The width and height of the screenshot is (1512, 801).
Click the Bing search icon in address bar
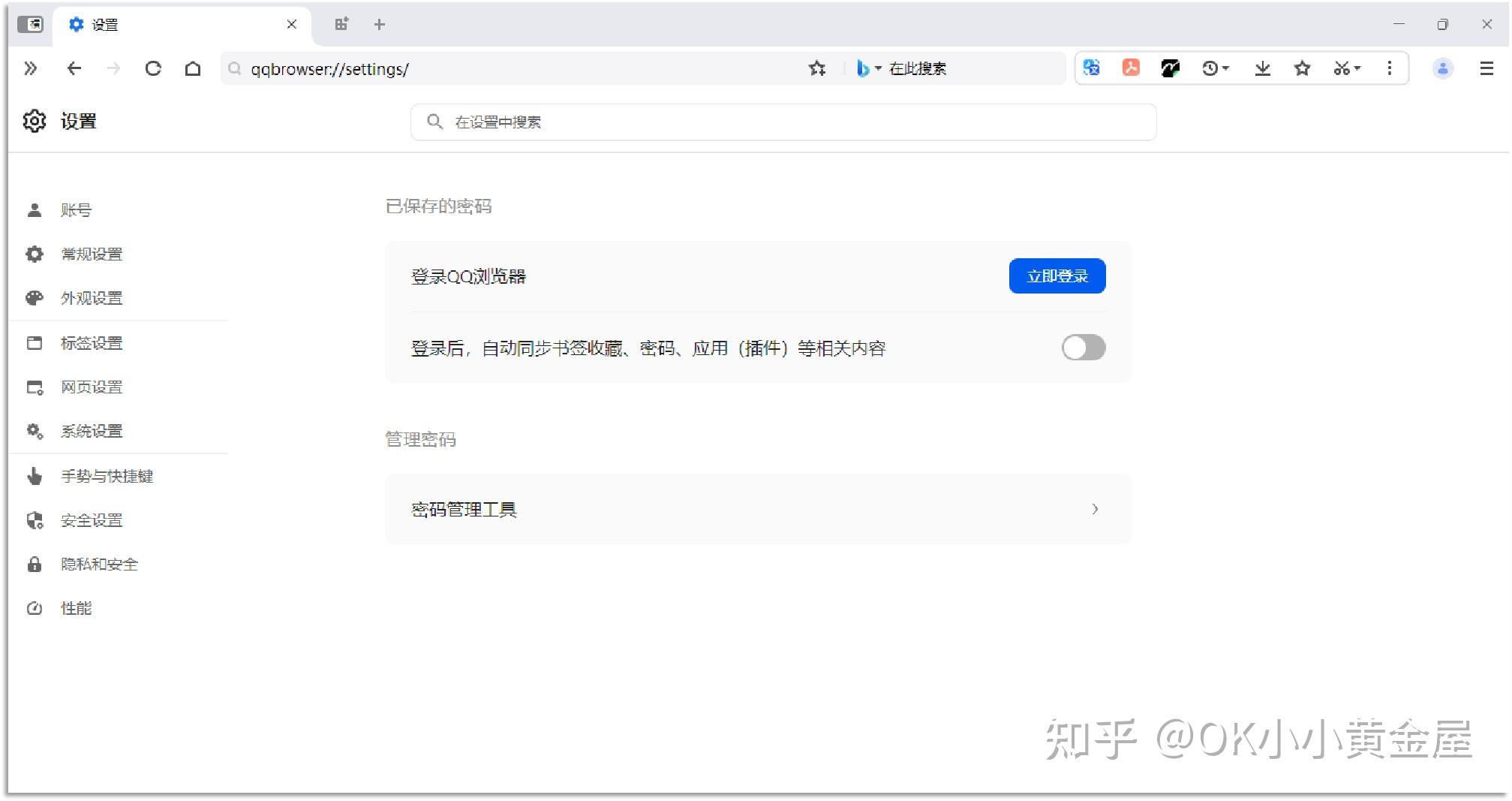click(863, 68)
